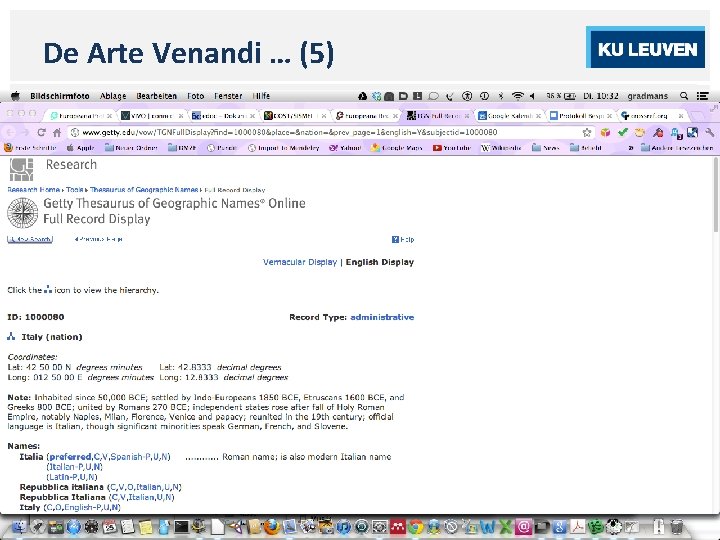Viewport: 720px width, 540px height.
Task: Click the Previous Page link
Action: click(x=99, y=239)
